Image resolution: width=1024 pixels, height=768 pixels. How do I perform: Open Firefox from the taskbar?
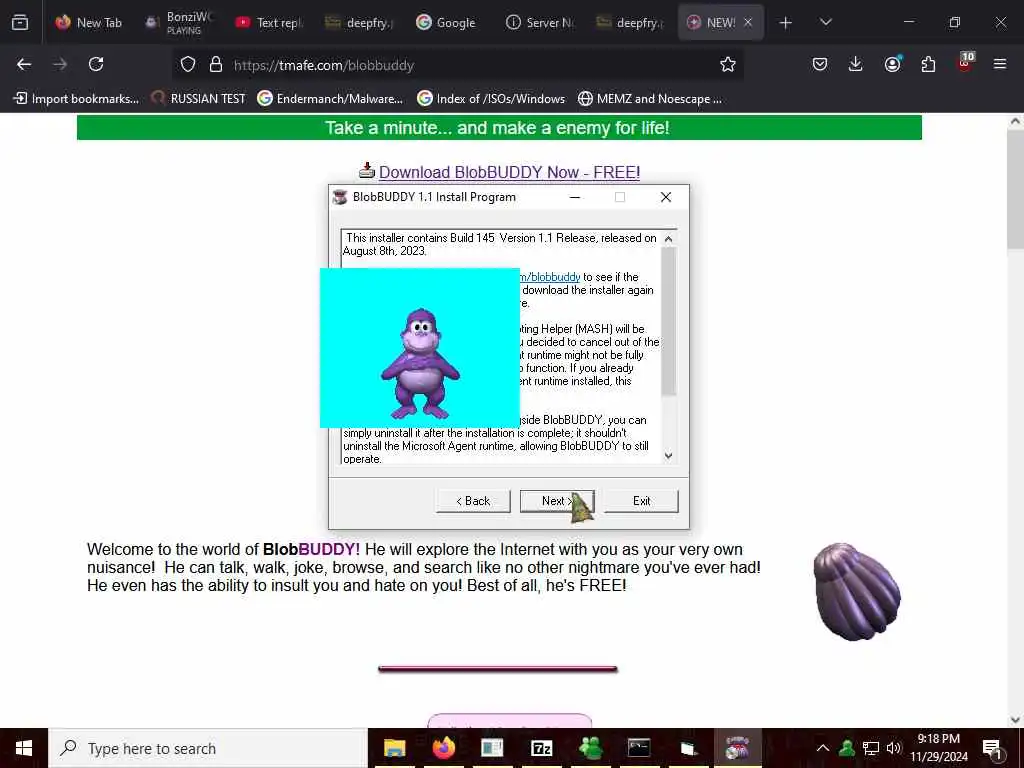tap(443, 748)
